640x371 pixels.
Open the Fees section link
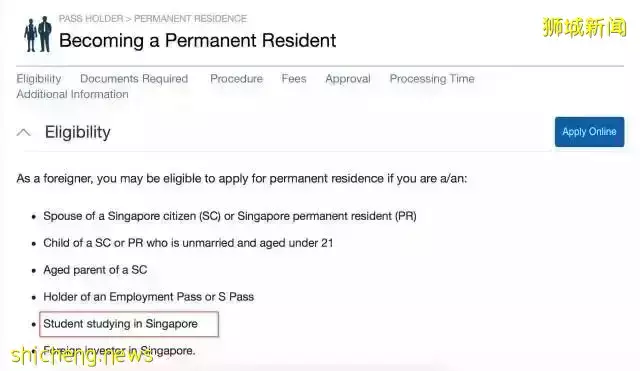tap(294, 78)
